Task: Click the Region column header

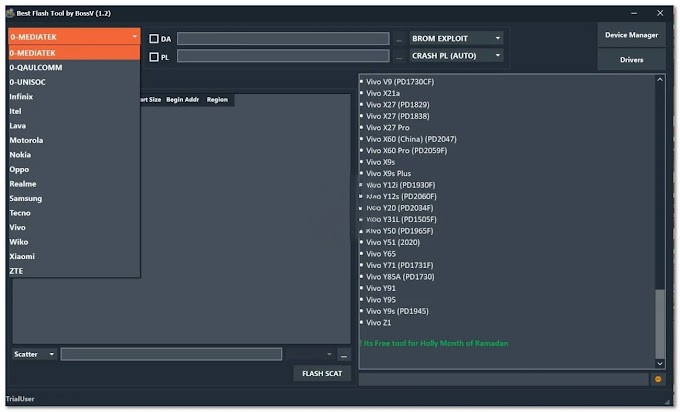Action: tap(217, 100)
